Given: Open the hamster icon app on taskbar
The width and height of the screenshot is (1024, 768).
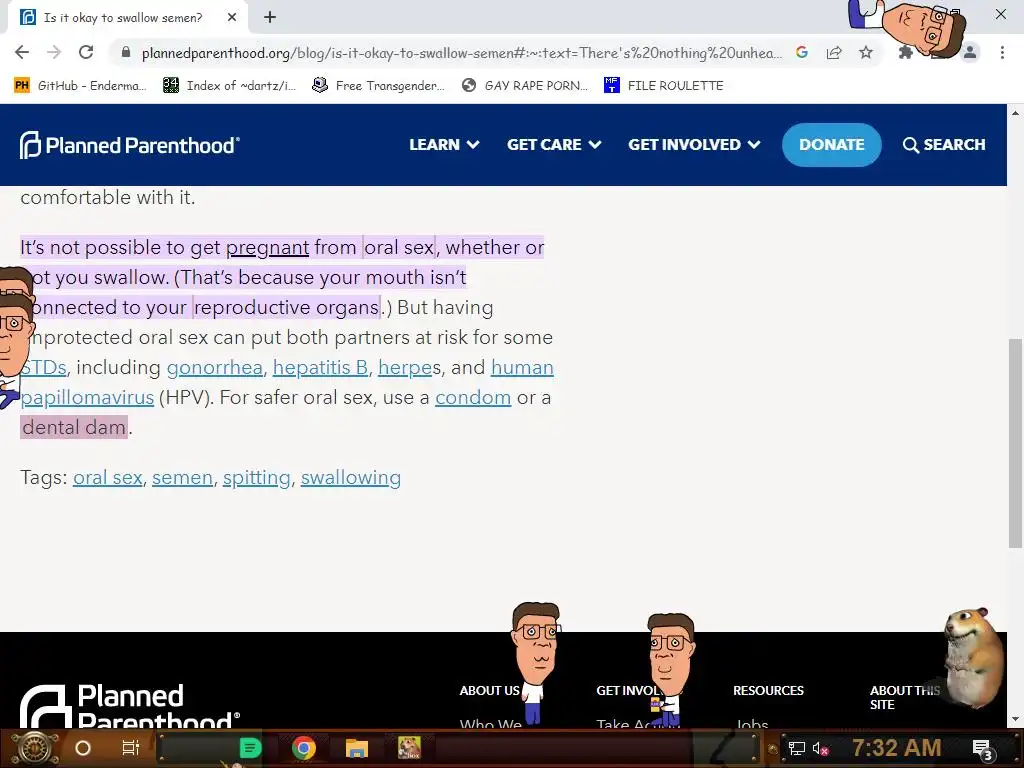Looking at the screenshot, I should [x=409, y=748].
